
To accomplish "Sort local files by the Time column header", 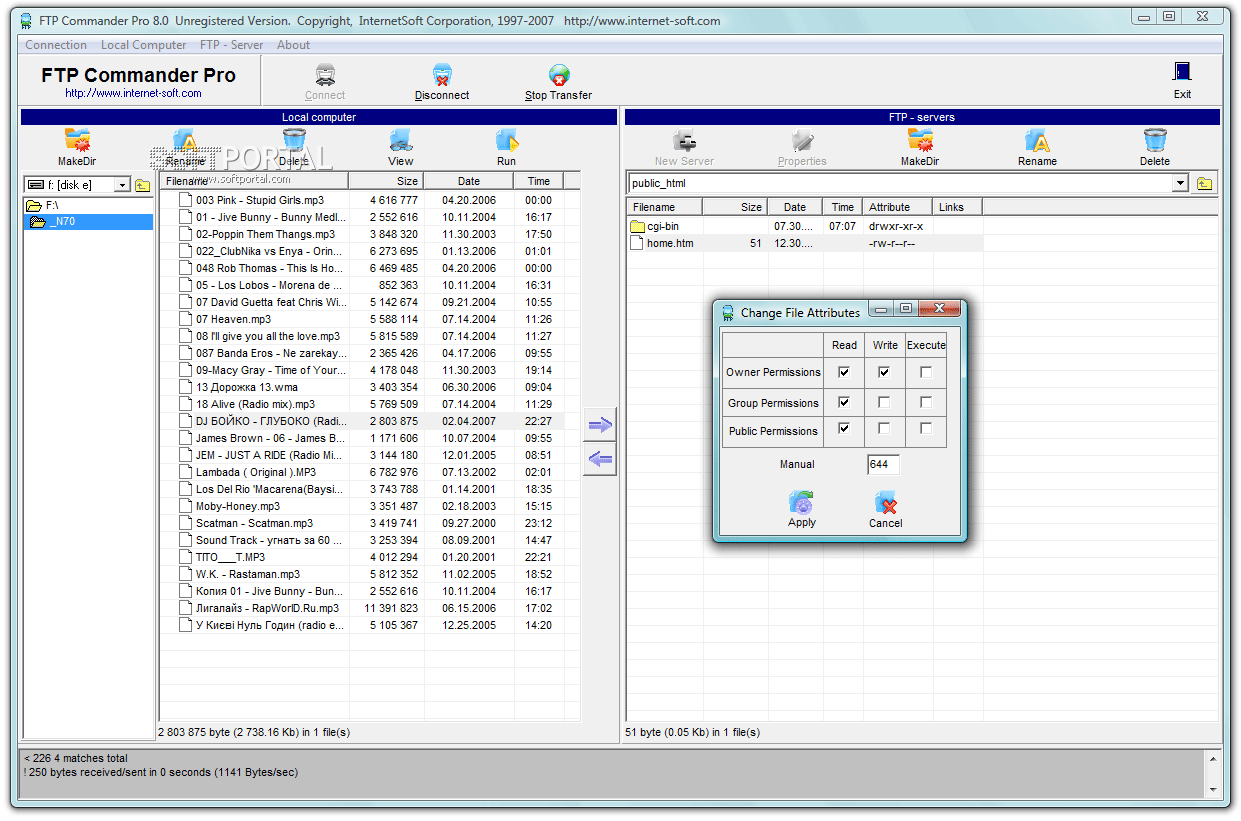I will (x=539, y=181).
